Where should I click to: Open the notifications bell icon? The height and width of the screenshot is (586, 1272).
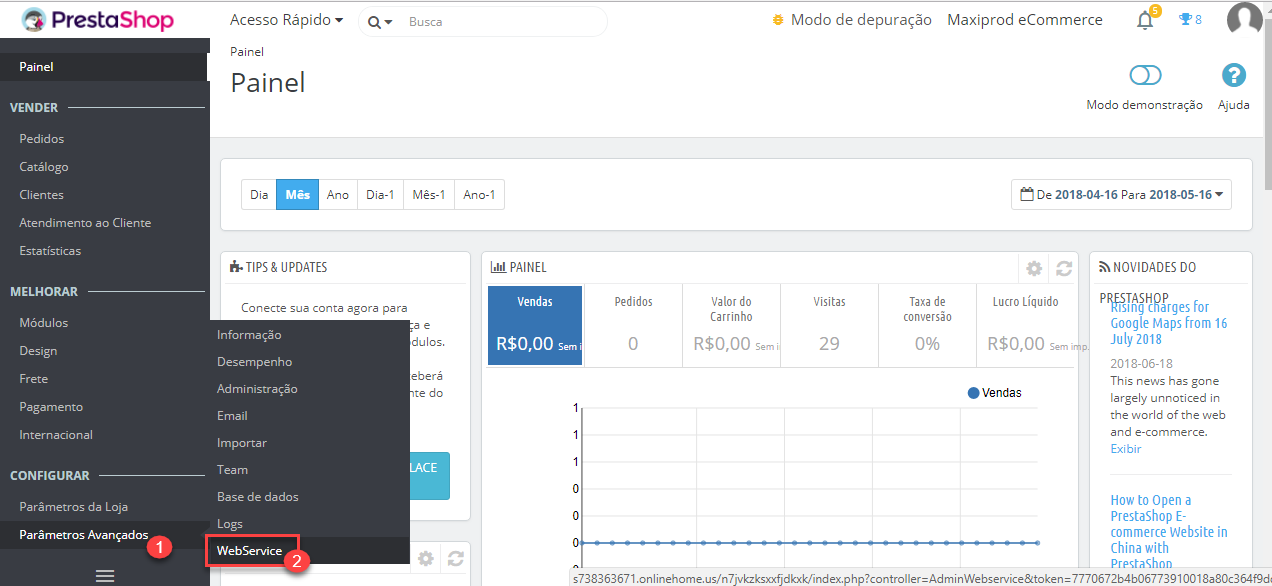click(1145, 21)
